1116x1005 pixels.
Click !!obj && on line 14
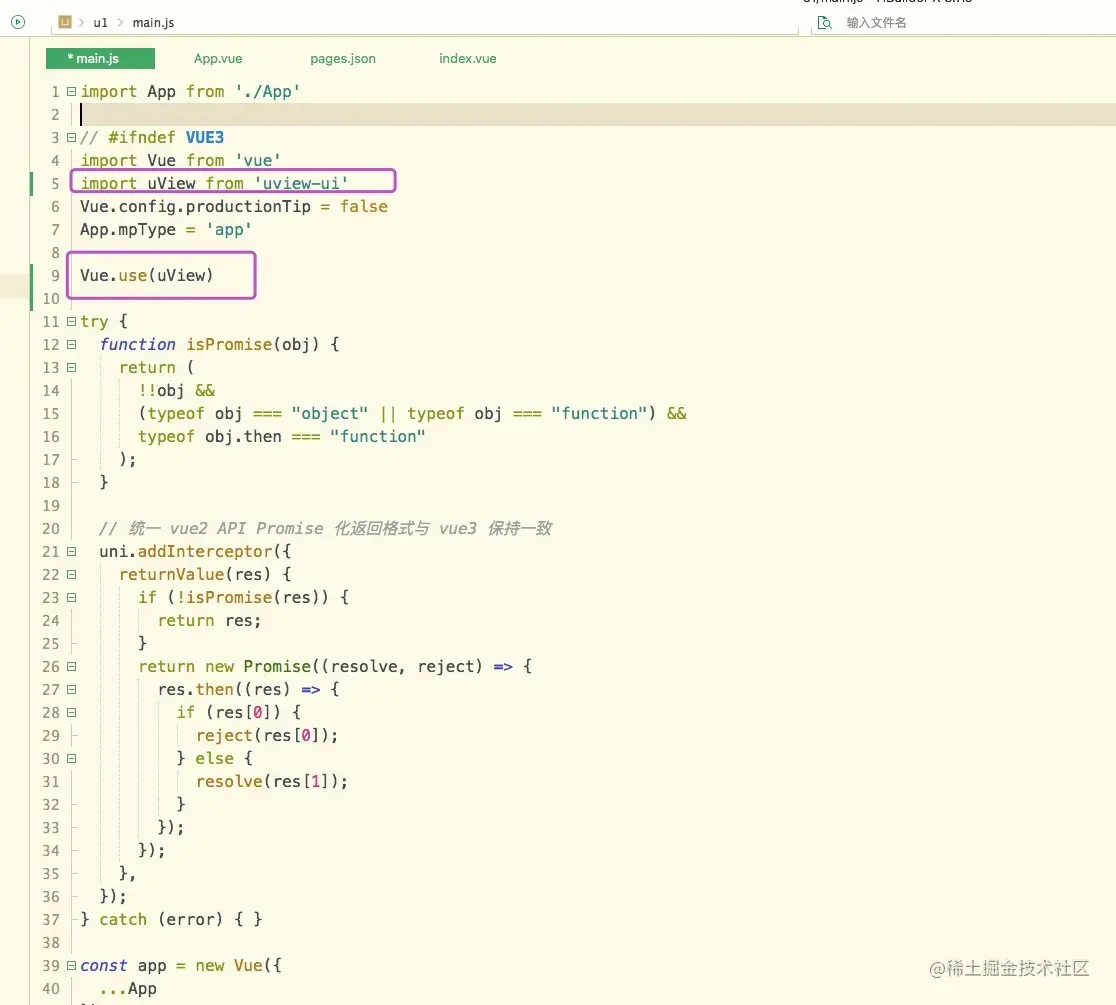[x=177, y=391]
